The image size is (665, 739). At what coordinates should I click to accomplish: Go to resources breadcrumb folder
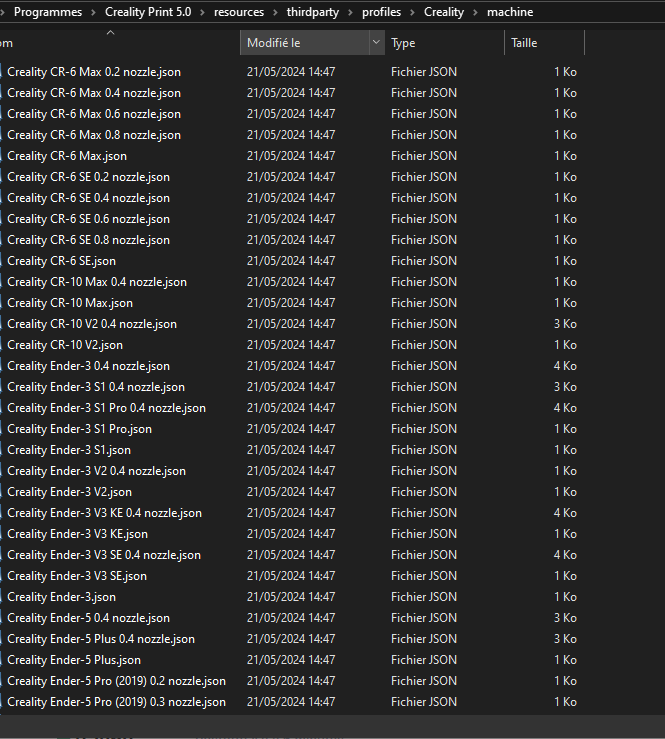click(x=239, y=12)
